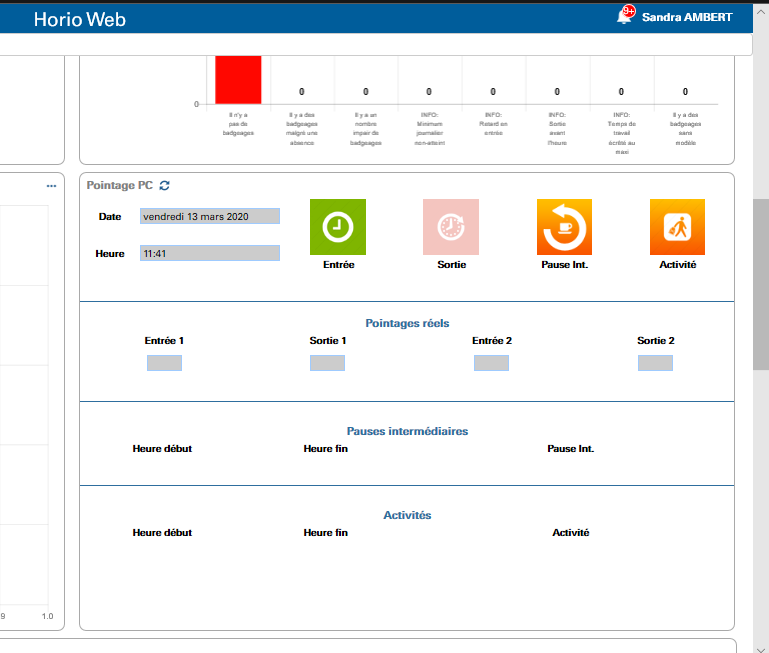Image resolution: width=769 pixels, height=653 pixels.
Task: Click the Pointages réels heading
Action: pyautogui.click(x=407, y=323)
